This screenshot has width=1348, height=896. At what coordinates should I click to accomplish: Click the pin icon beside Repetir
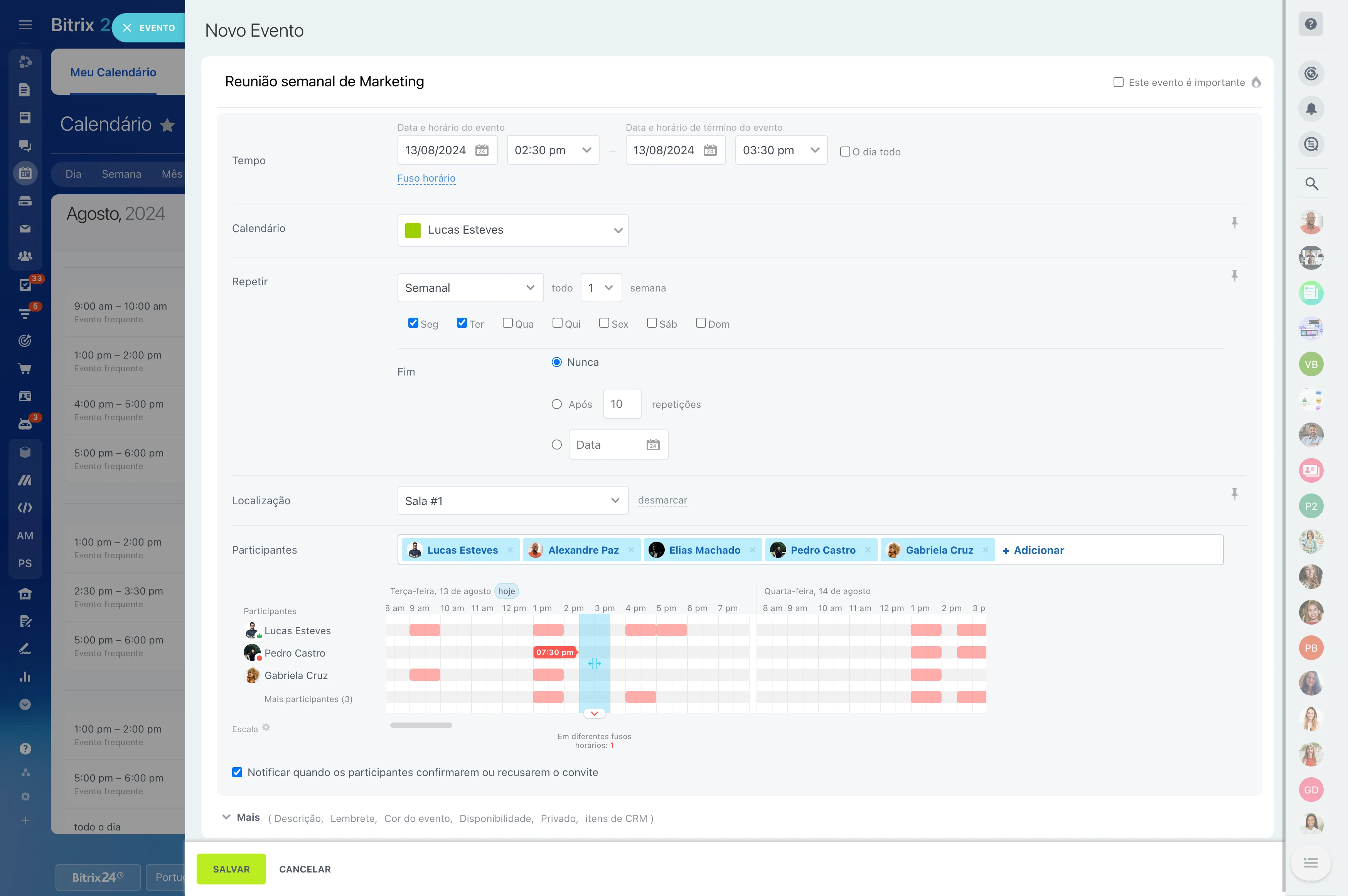click(x=1234, y=276)
